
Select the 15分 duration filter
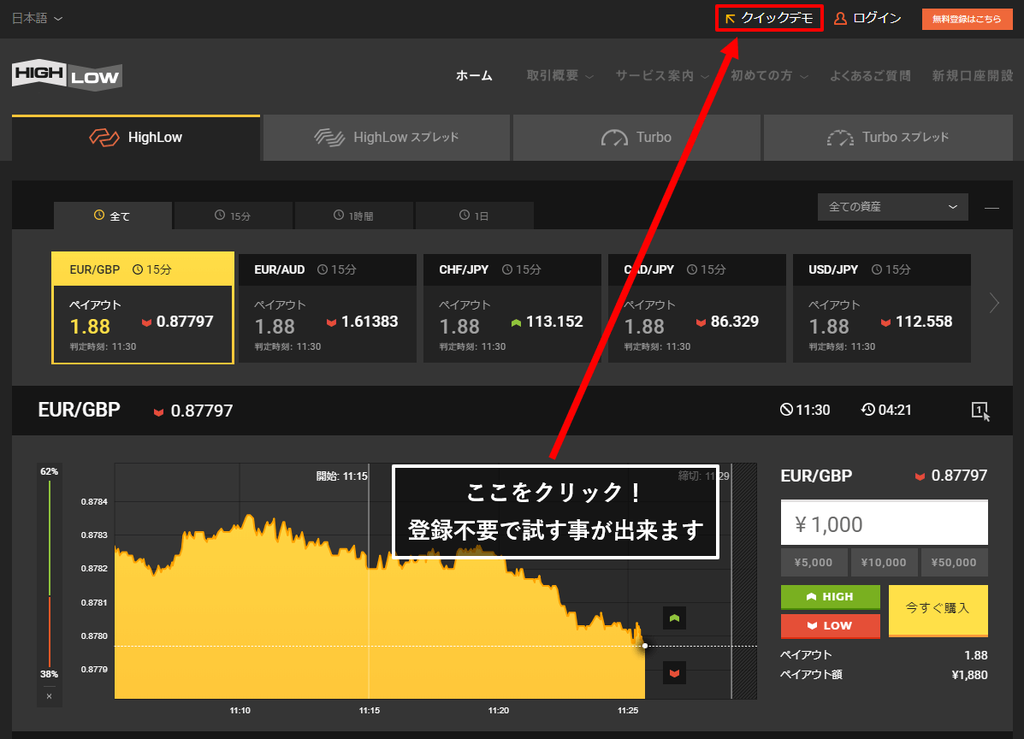click(233, 215)
